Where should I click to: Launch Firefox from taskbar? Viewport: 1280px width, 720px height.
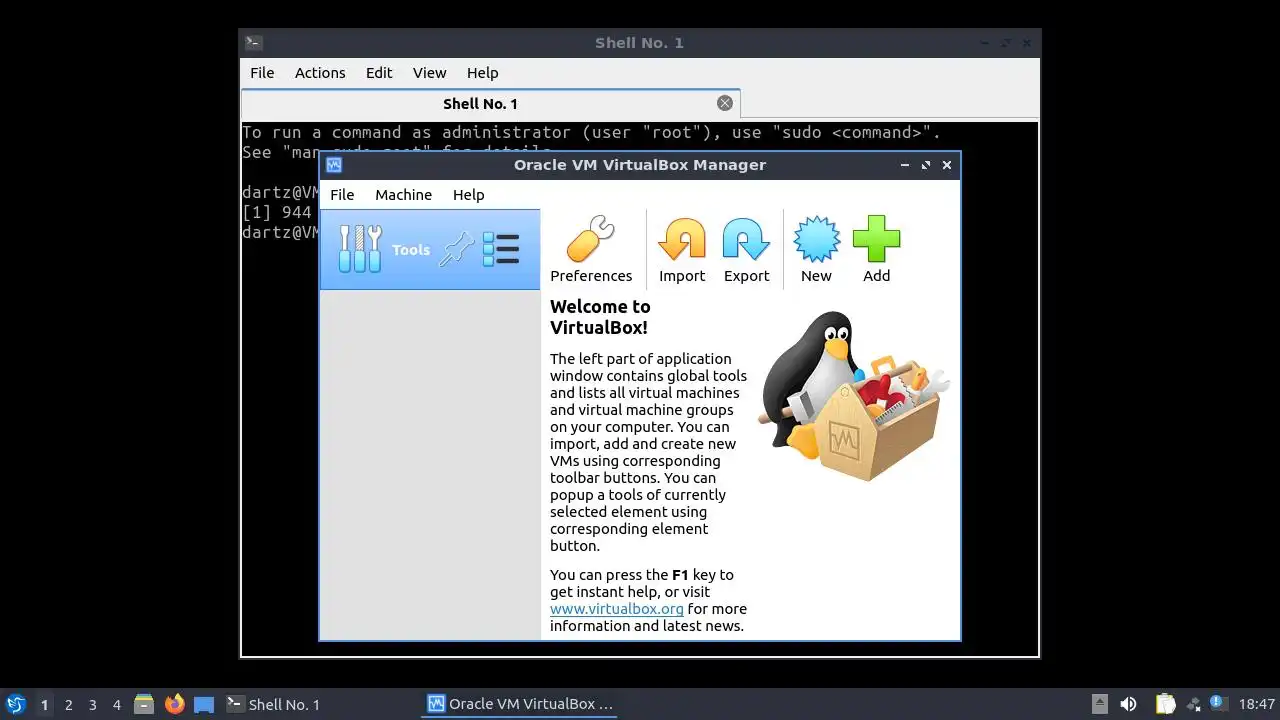(174, 704)
